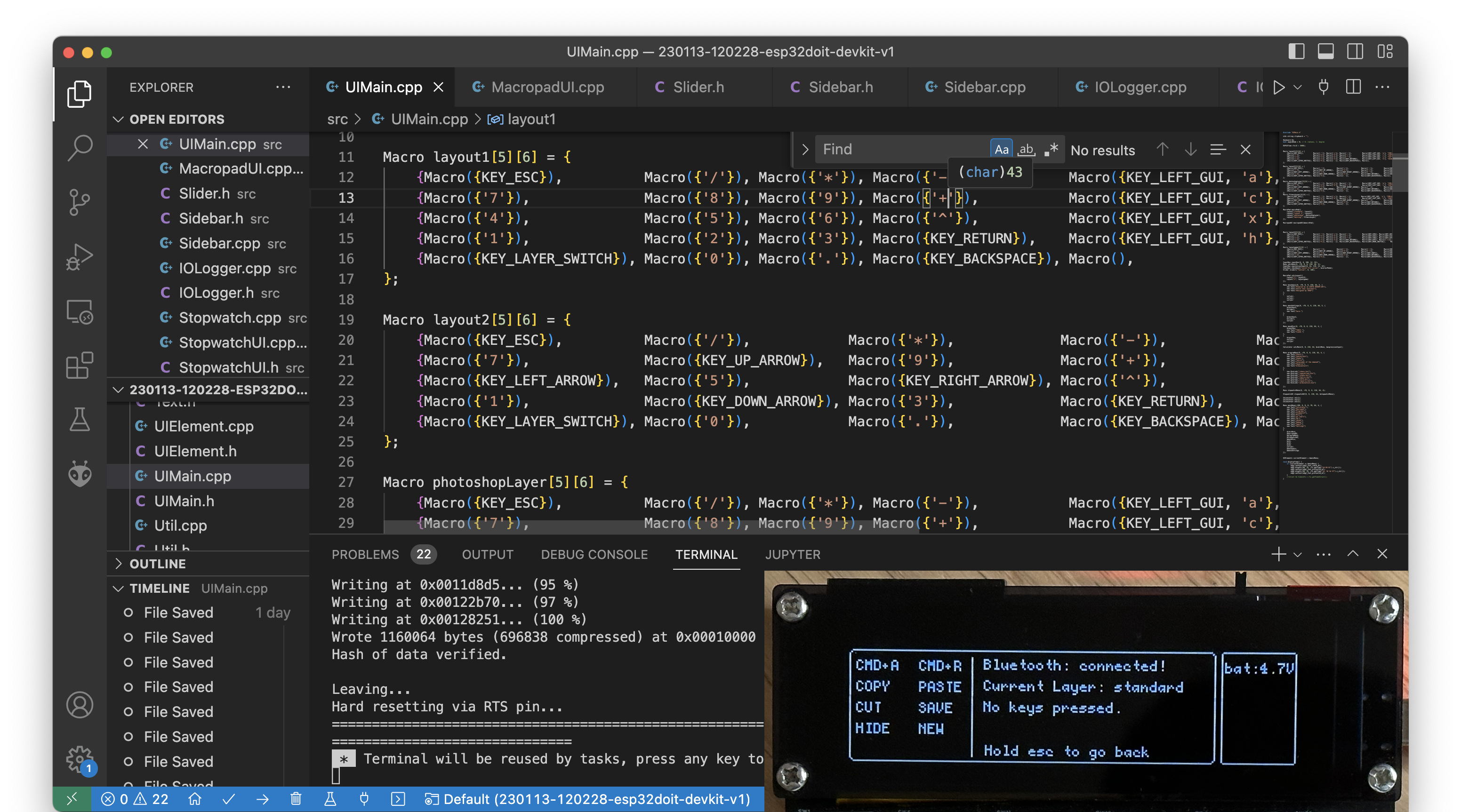Toggle the primary side bar visibility

[1297, 52]
